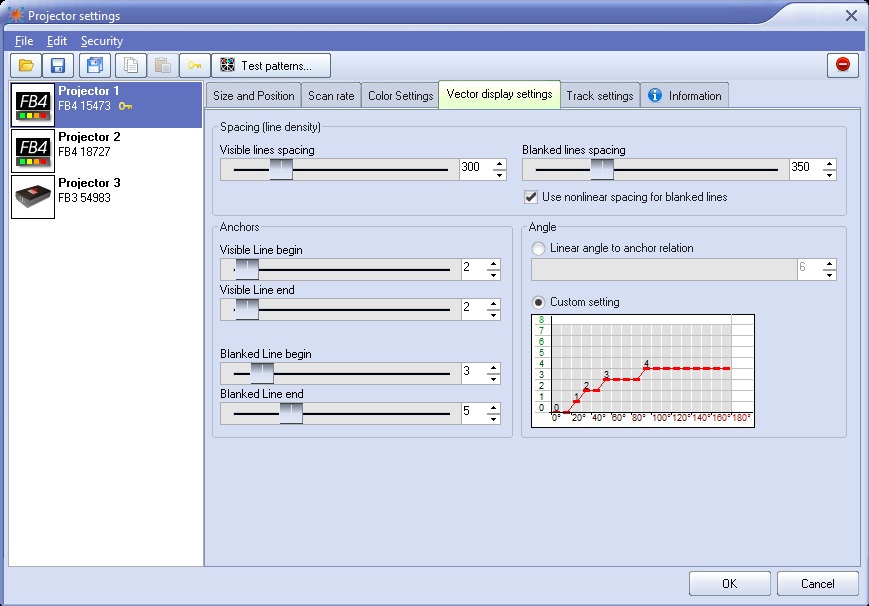Click the save all multi-disk icon
The width and height of the screenshot is (869, 606).
pos(95,66)
